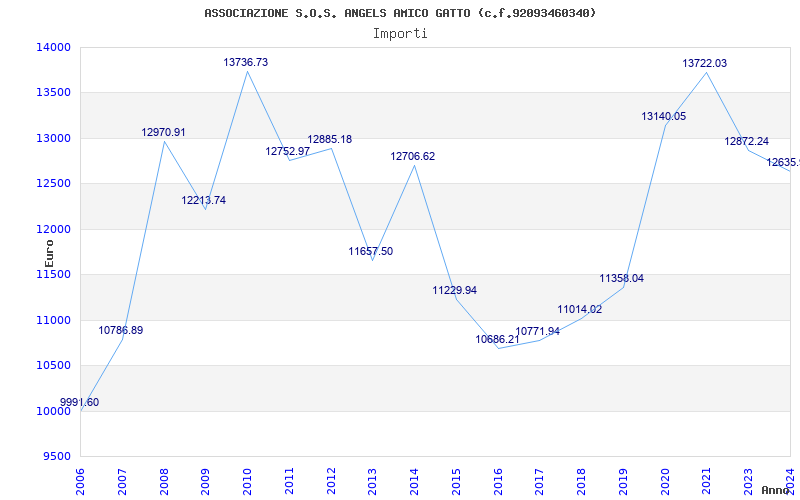The image size is (800, 500).
Task: Select the 9500 y-axis tick label
Action: 56,457
